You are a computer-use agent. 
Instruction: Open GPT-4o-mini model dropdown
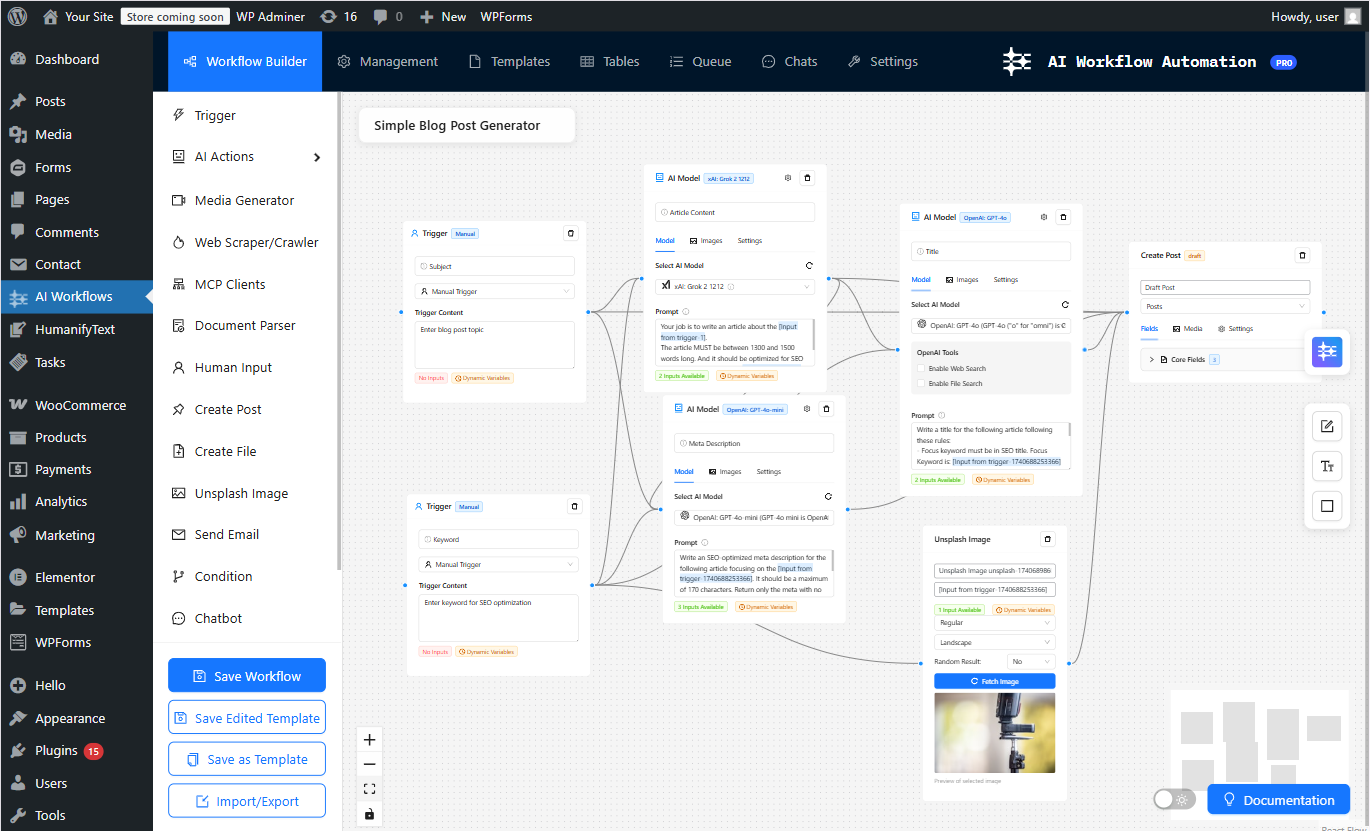pos(754,517)
